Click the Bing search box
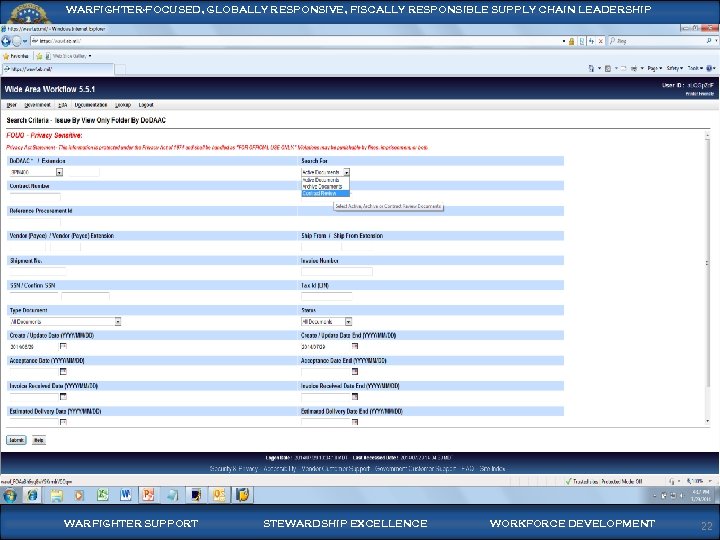720x540 pixels. click(x=658, y=41)
